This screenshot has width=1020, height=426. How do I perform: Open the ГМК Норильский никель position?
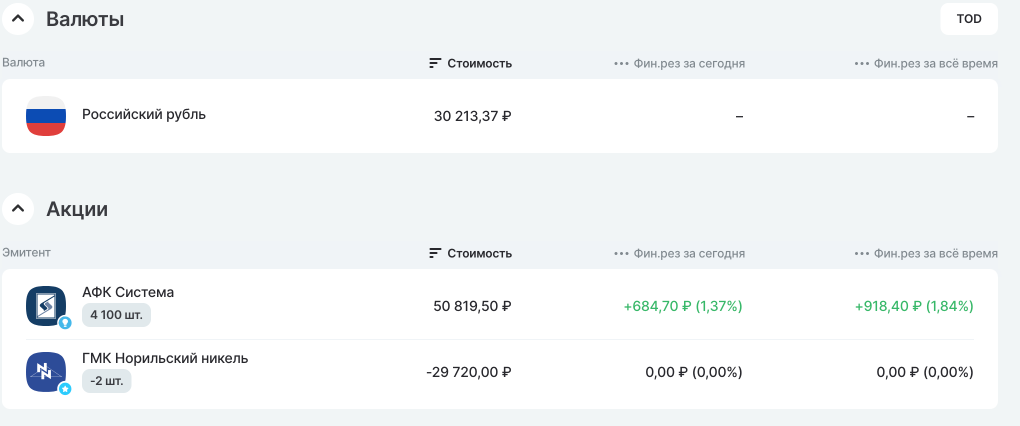[165, 358]
